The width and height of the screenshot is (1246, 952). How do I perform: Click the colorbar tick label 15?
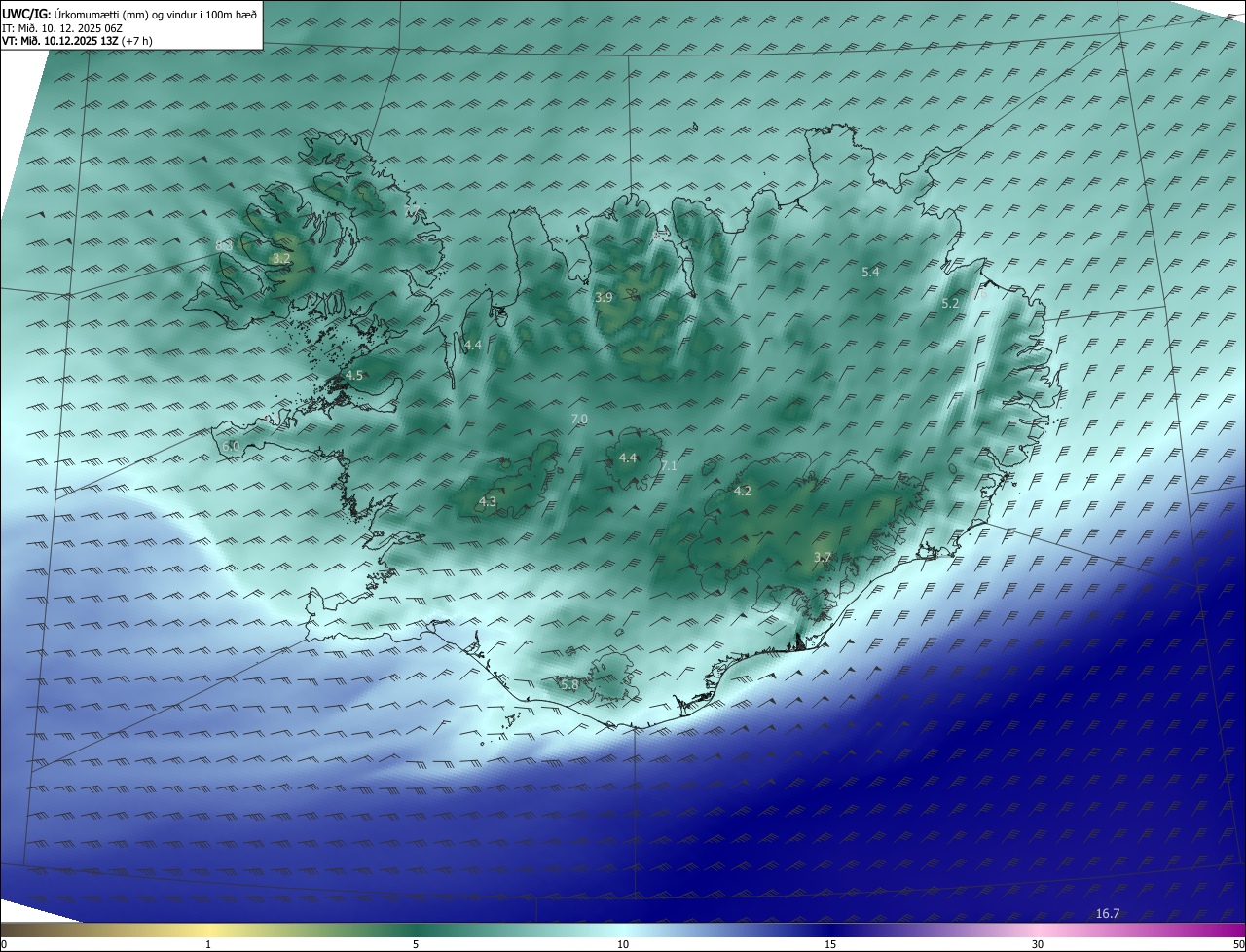(830, 944)
